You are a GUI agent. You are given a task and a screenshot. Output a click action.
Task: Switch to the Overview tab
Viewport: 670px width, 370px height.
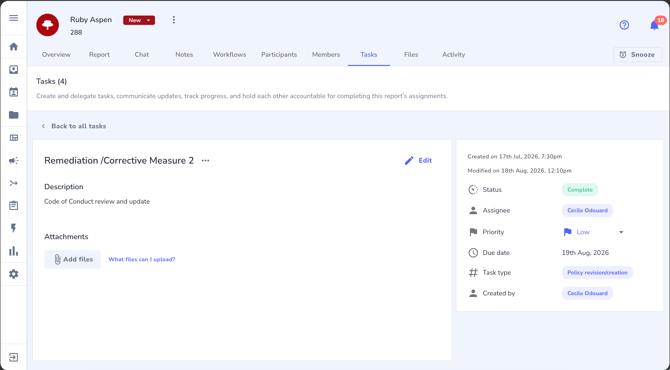tap(56, 55)
